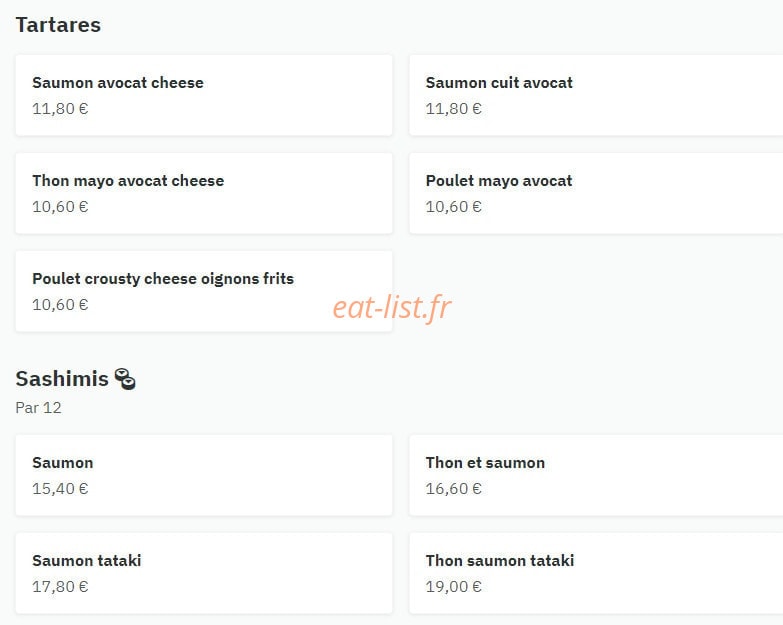Click the 19,00 € price of Thon saumon tataki
Screen dimensions: 783x625
[453, 587]
